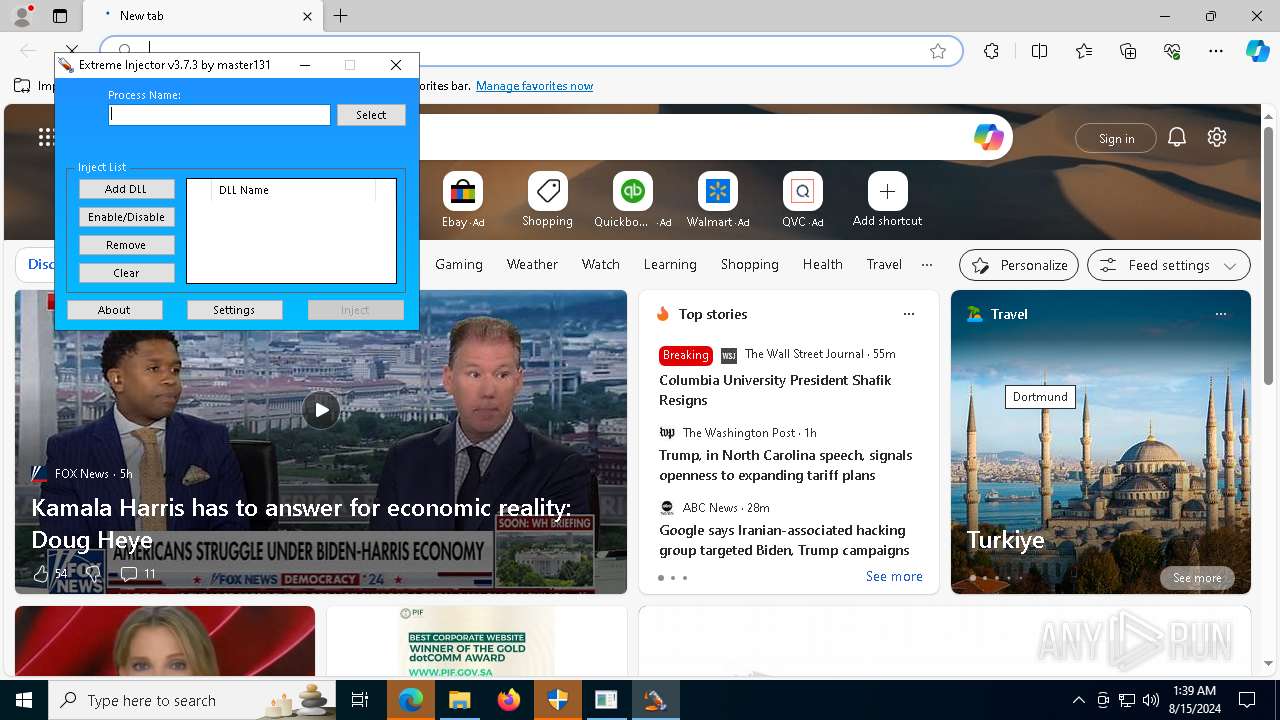Open Google Iranian hacking group story
The height and width of the screenshot is (720, 1280).
coord(784,540)
